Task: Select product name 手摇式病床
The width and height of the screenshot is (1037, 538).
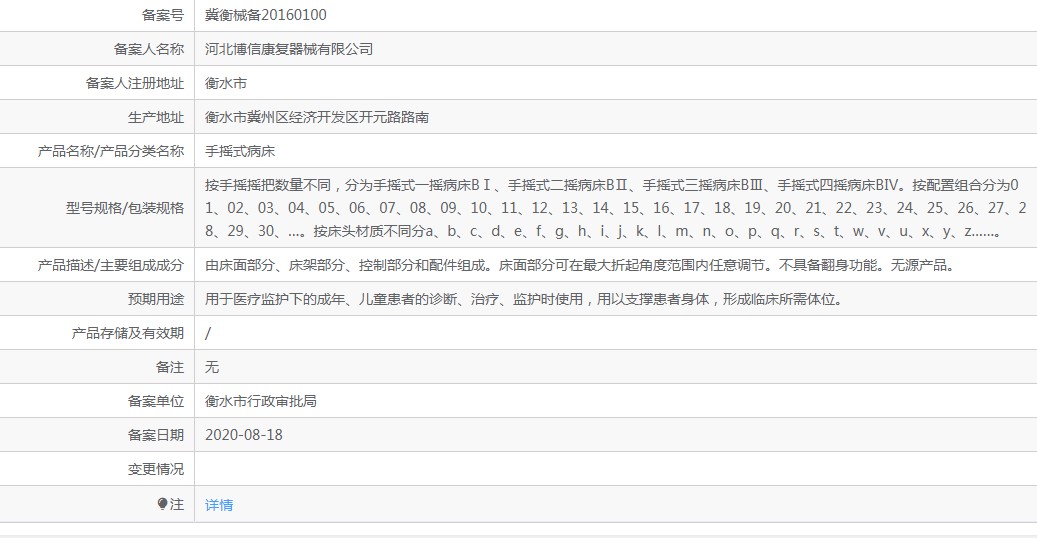Action: (239, 152)
